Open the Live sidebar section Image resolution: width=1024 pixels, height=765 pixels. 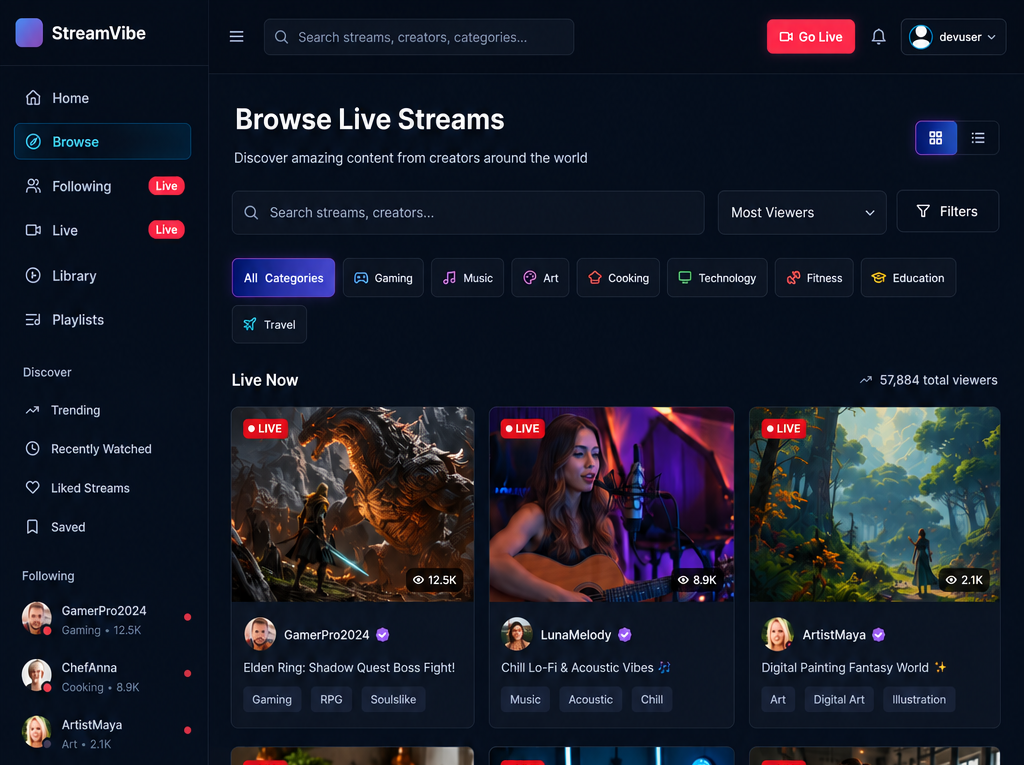(103, 230)
